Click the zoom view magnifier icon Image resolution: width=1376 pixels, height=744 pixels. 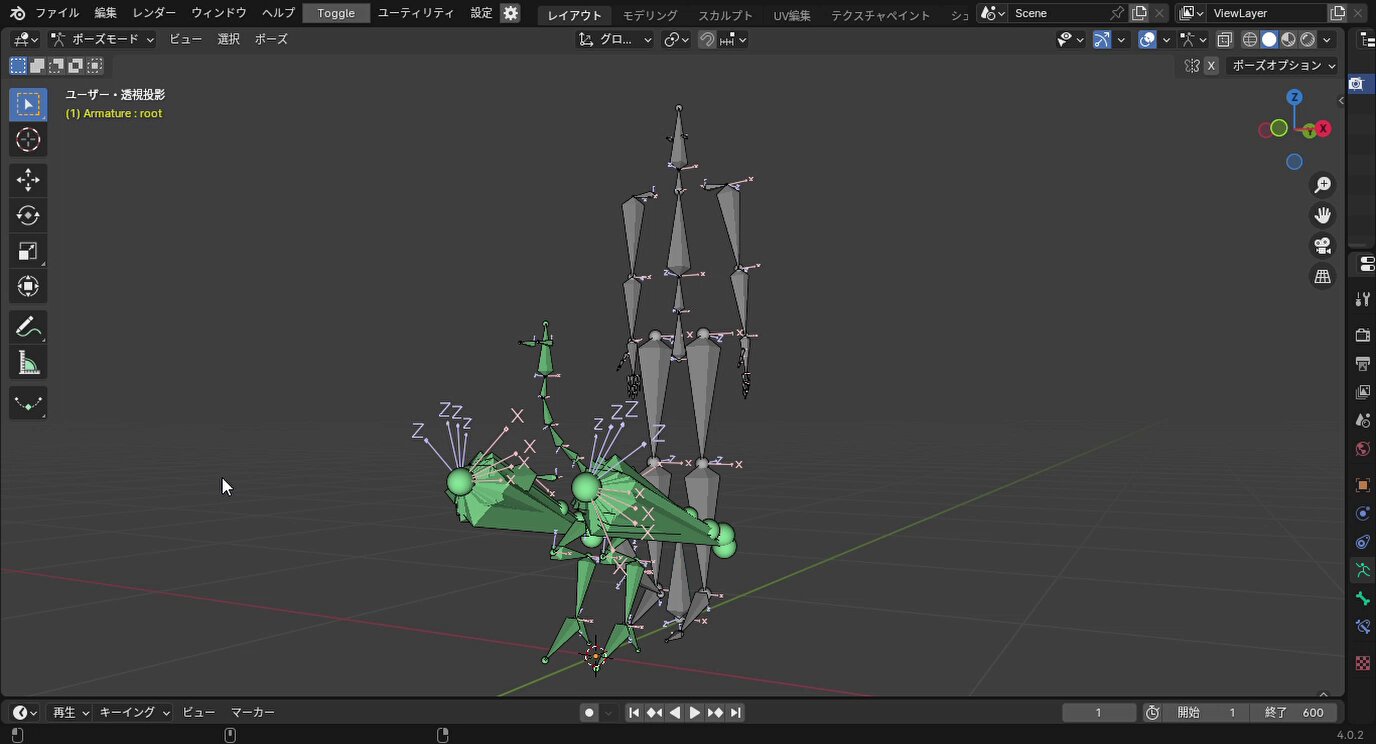[x=1322, y=185]
